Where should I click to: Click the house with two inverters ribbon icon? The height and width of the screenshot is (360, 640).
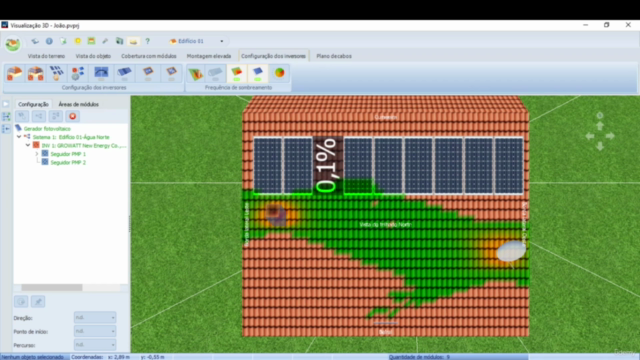point(36,73)
